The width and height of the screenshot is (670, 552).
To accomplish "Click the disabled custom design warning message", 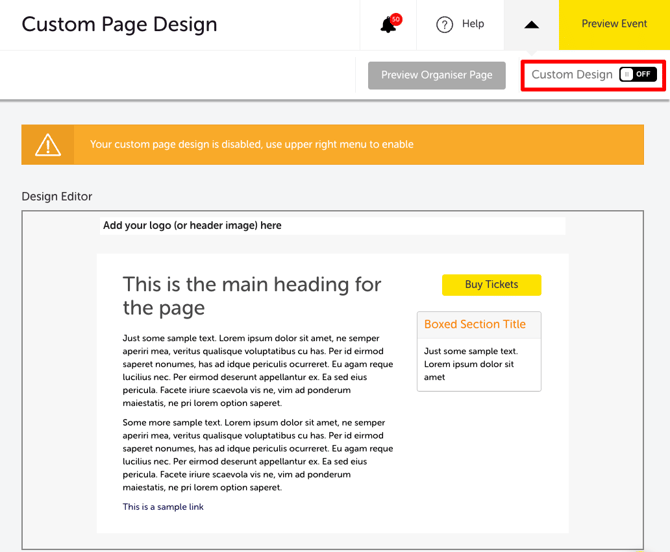I will [252, 144].
